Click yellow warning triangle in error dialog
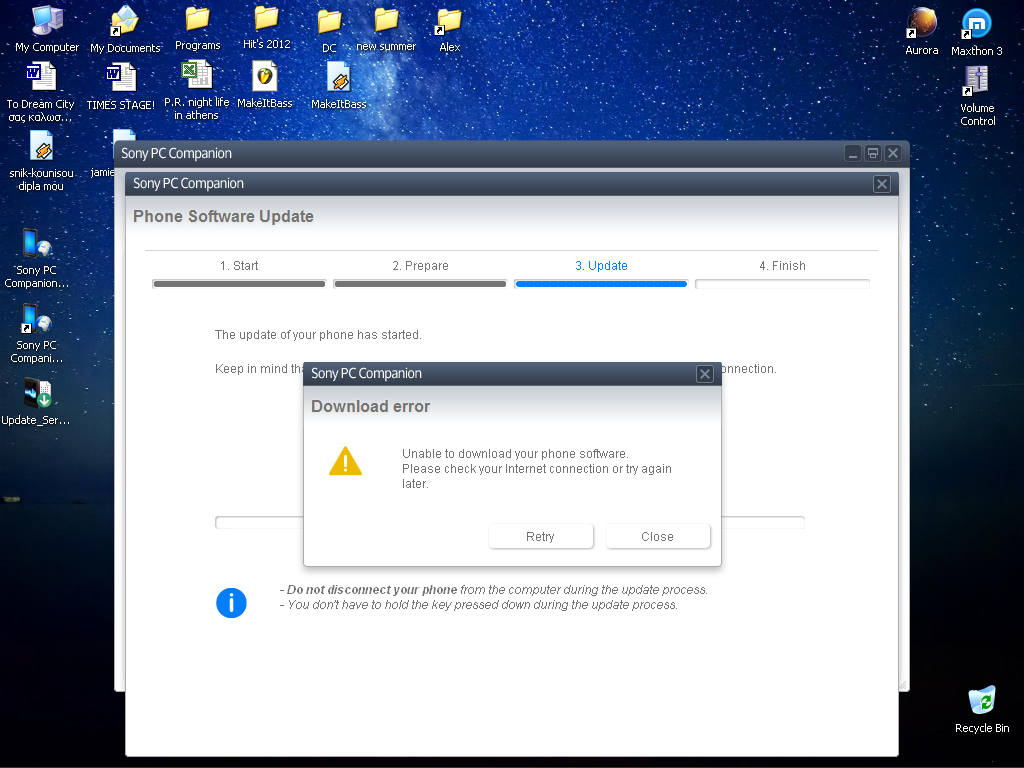This screenshot has height=768, width=1024. [x=345, y=461]
